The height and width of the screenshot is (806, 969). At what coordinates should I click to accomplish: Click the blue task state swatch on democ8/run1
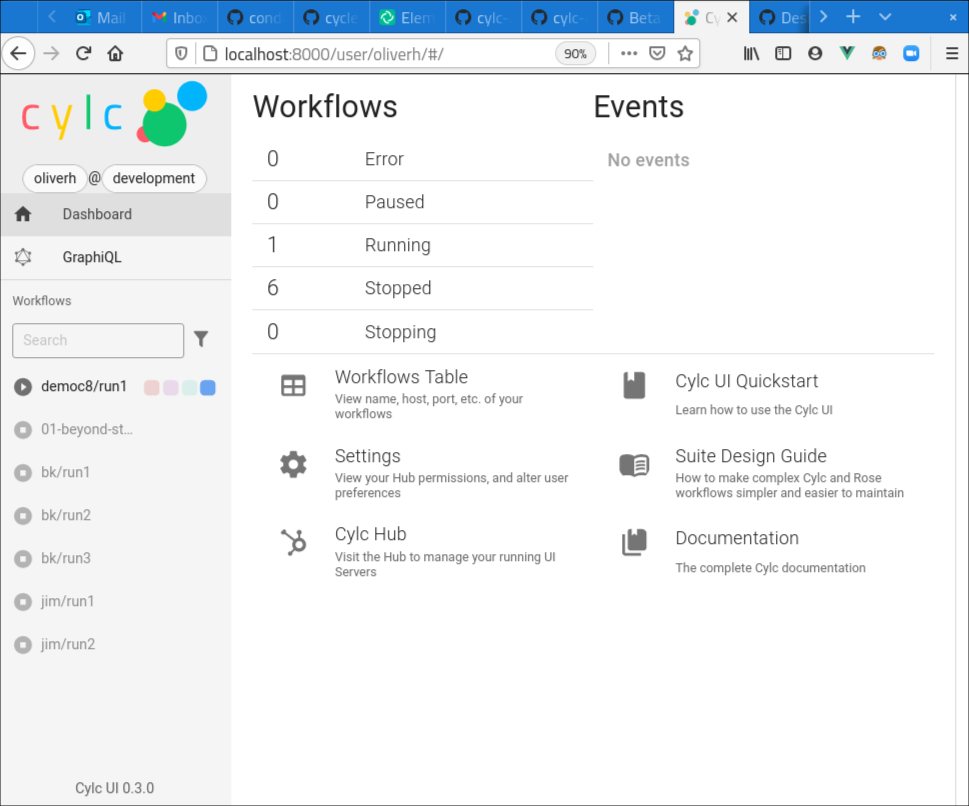coord(208,388)
